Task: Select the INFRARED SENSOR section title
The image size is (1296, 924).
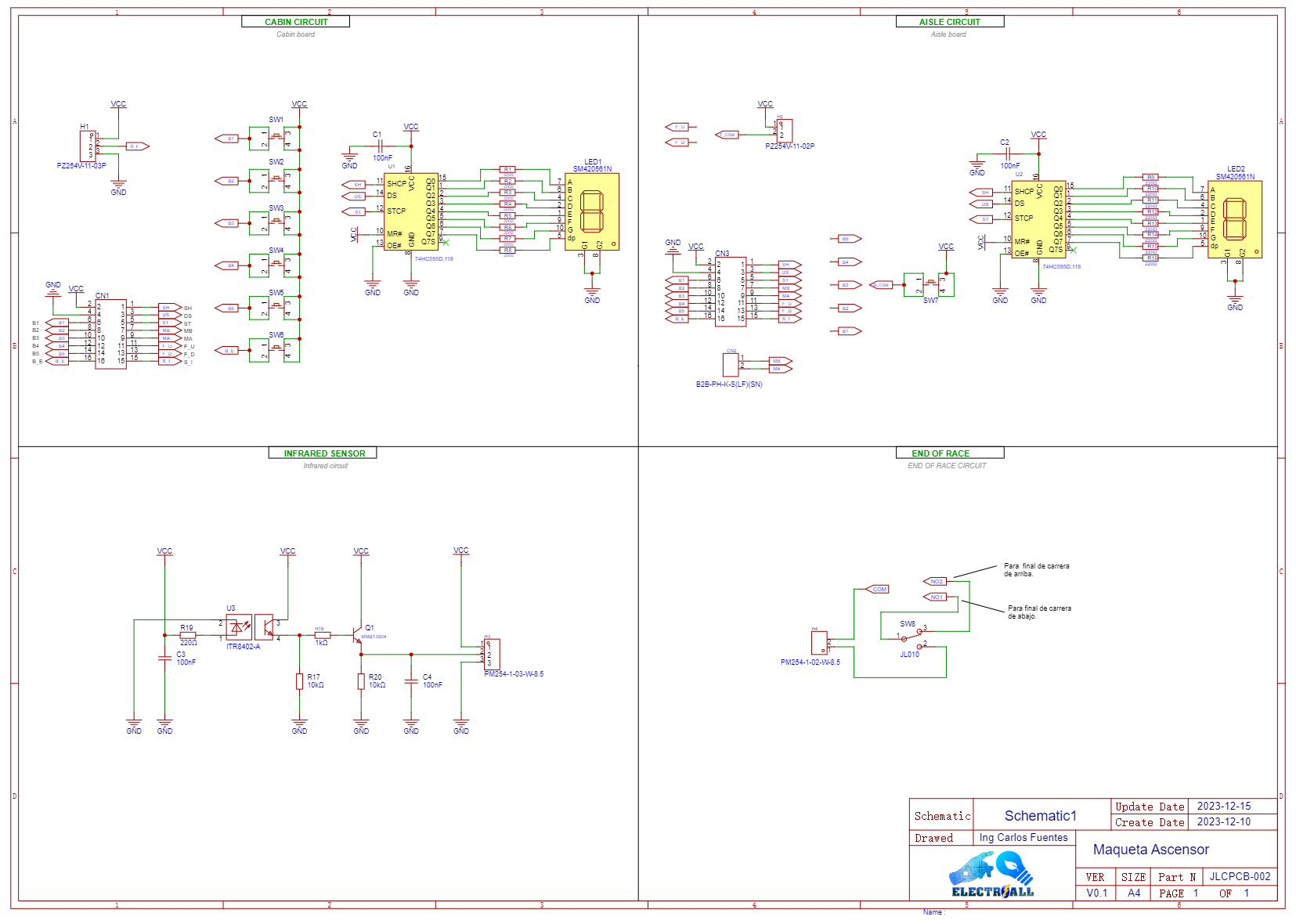Action: pos(323,453)
